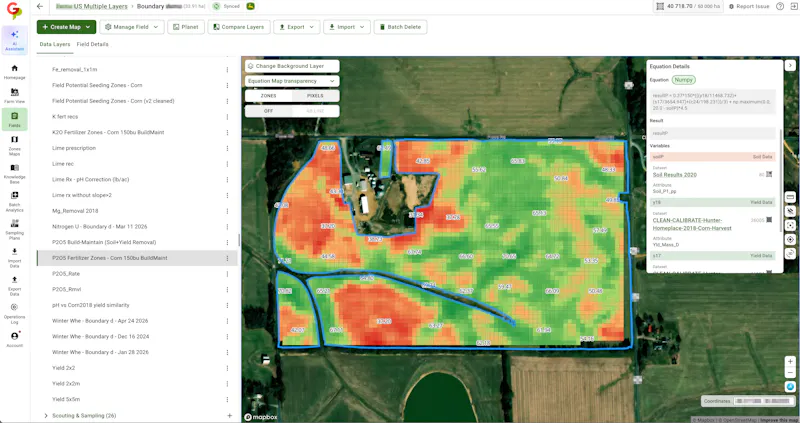The height and width of the screenshot is (423, 800).
Task: Select pH vs Corn2018 yield similarity layer
Action: coord(91,305)
